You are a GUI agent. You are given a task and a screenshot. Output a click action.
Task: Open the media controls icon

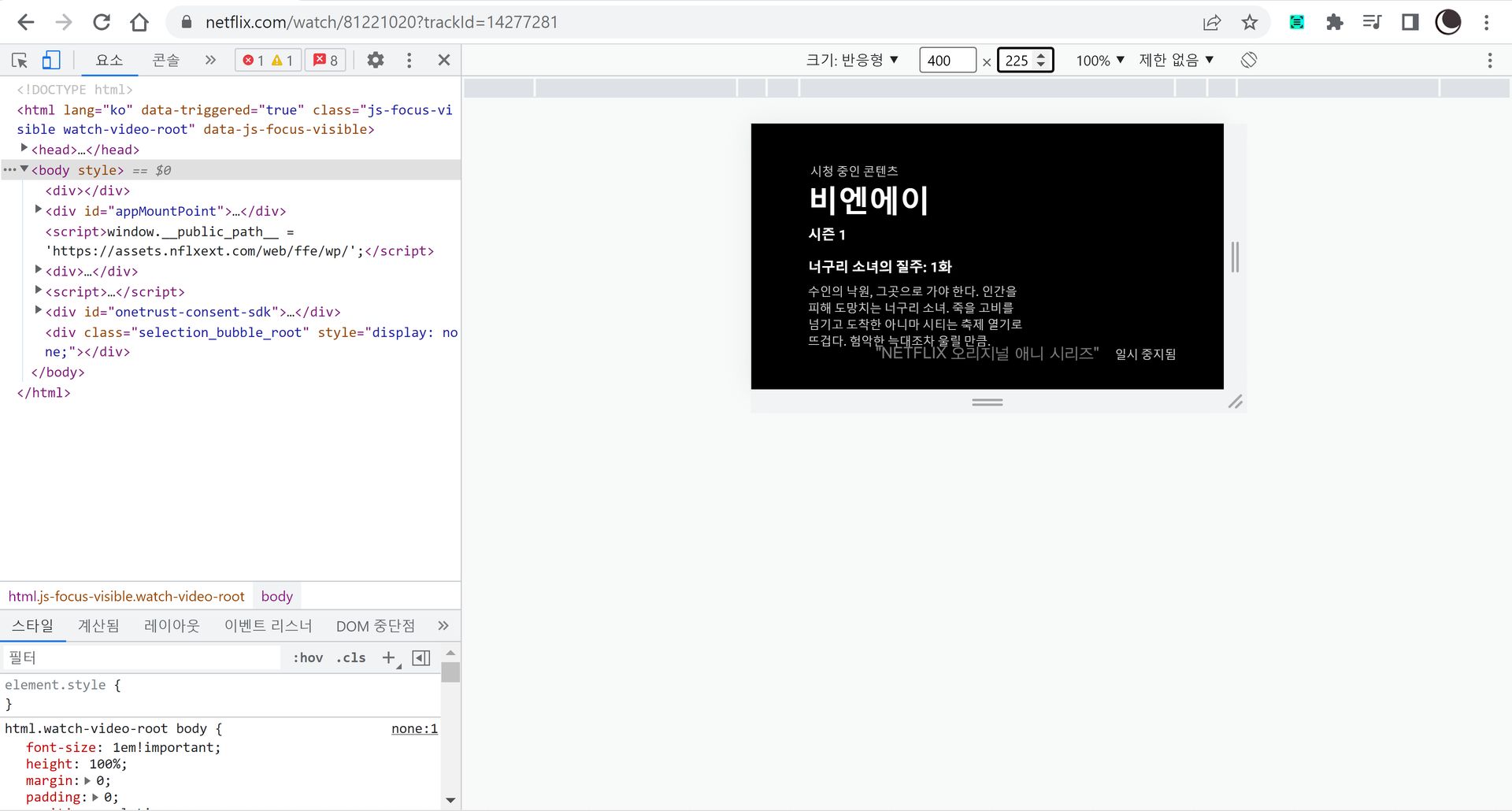pyautogui.click(x=1372, y=22)
